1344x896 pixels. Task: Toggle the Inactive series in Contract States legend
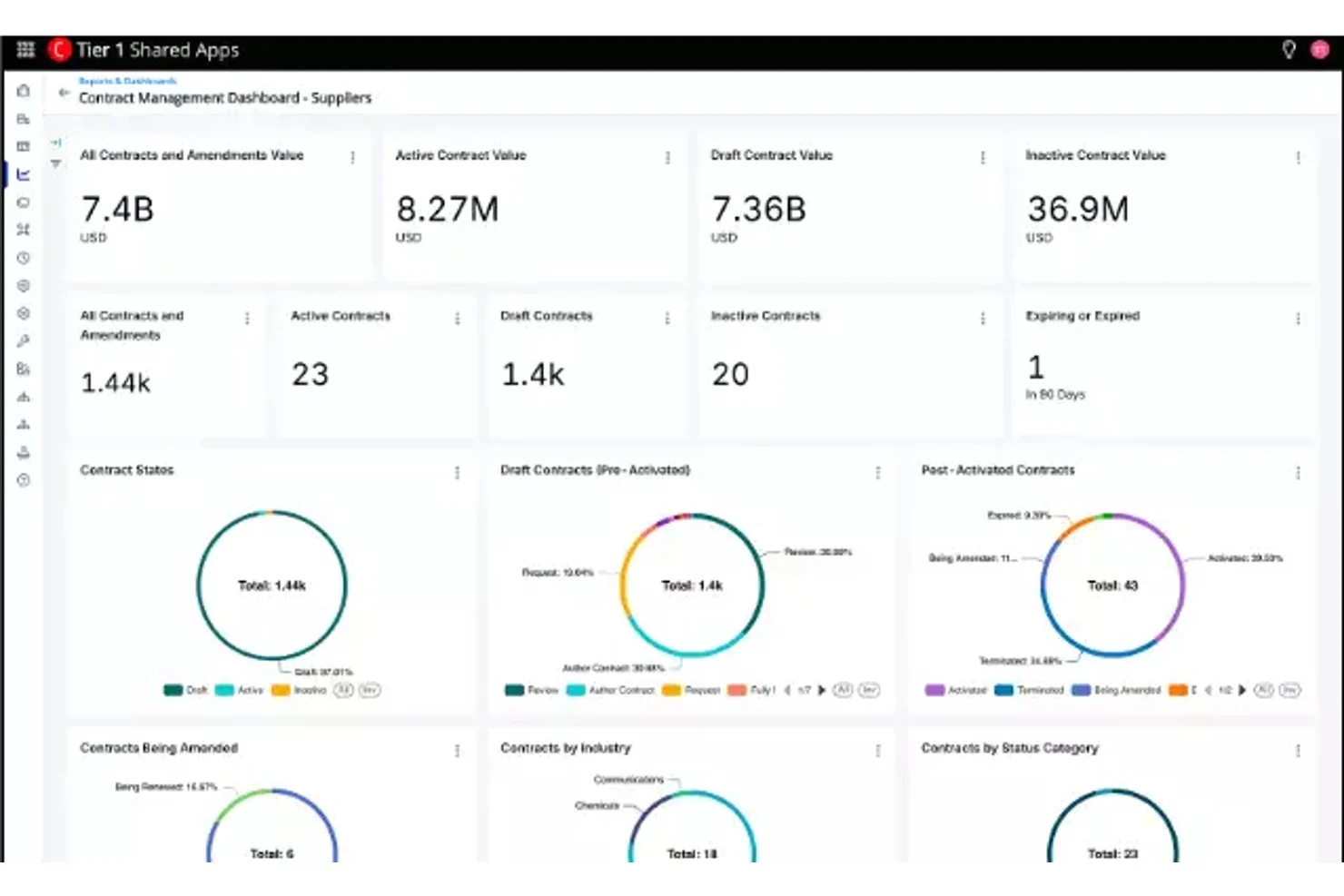pyautogui.click(x=299, y=690)
